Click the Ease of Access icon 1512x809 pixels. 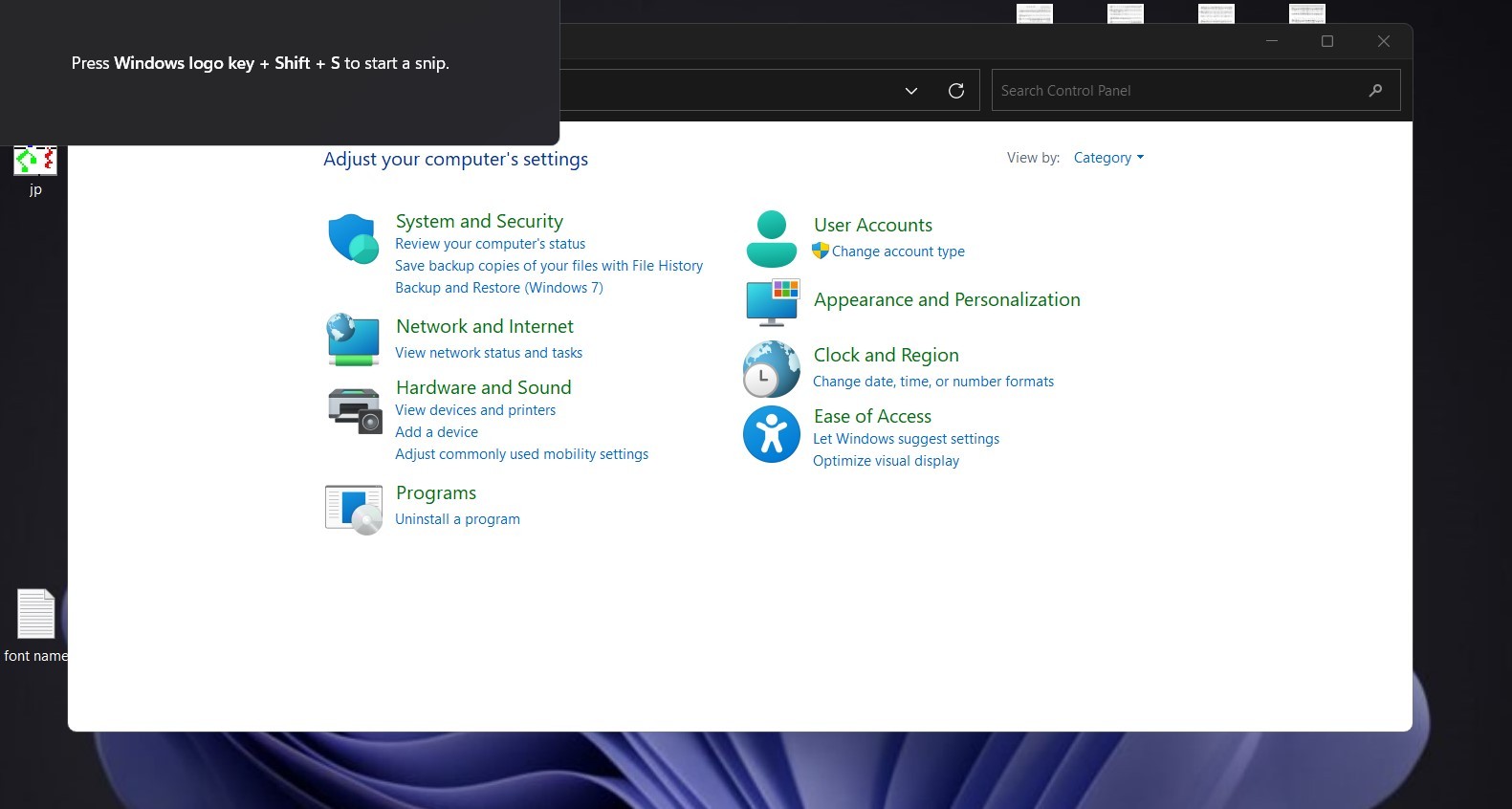(x=772, y=434)
